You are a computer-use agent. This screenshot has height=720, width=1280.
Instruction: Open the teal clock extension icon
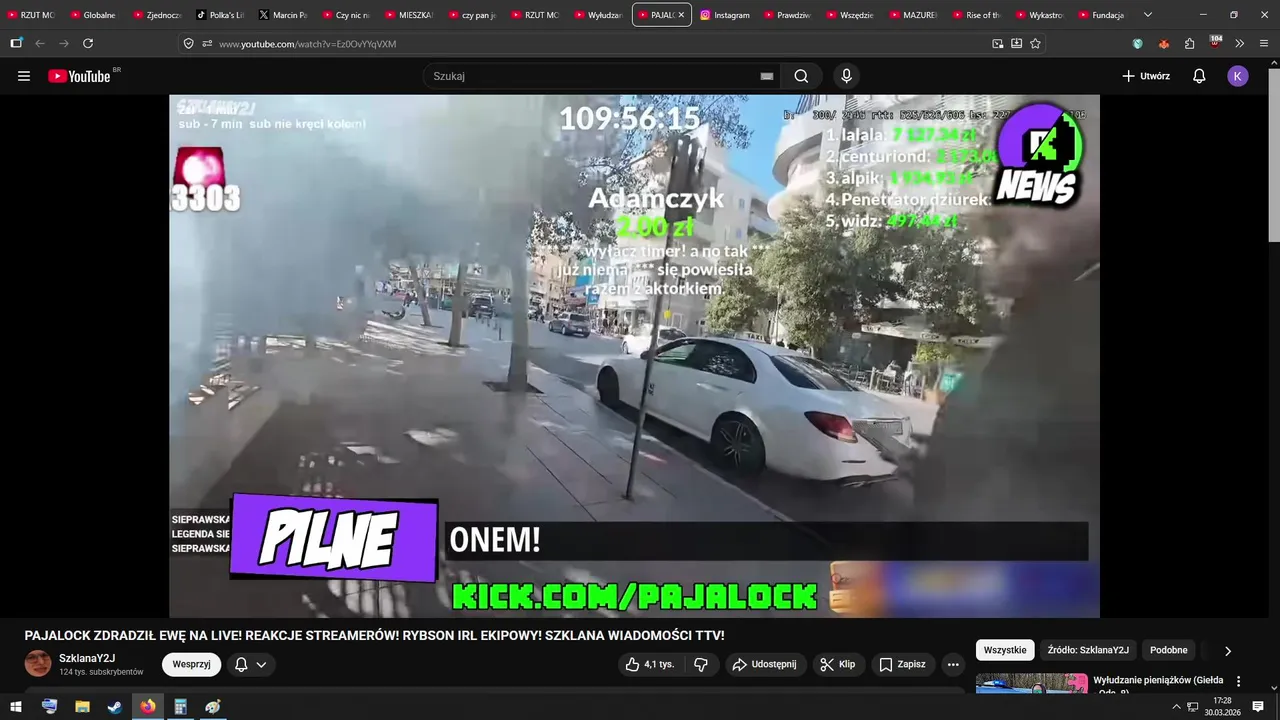coord(1137,44)
